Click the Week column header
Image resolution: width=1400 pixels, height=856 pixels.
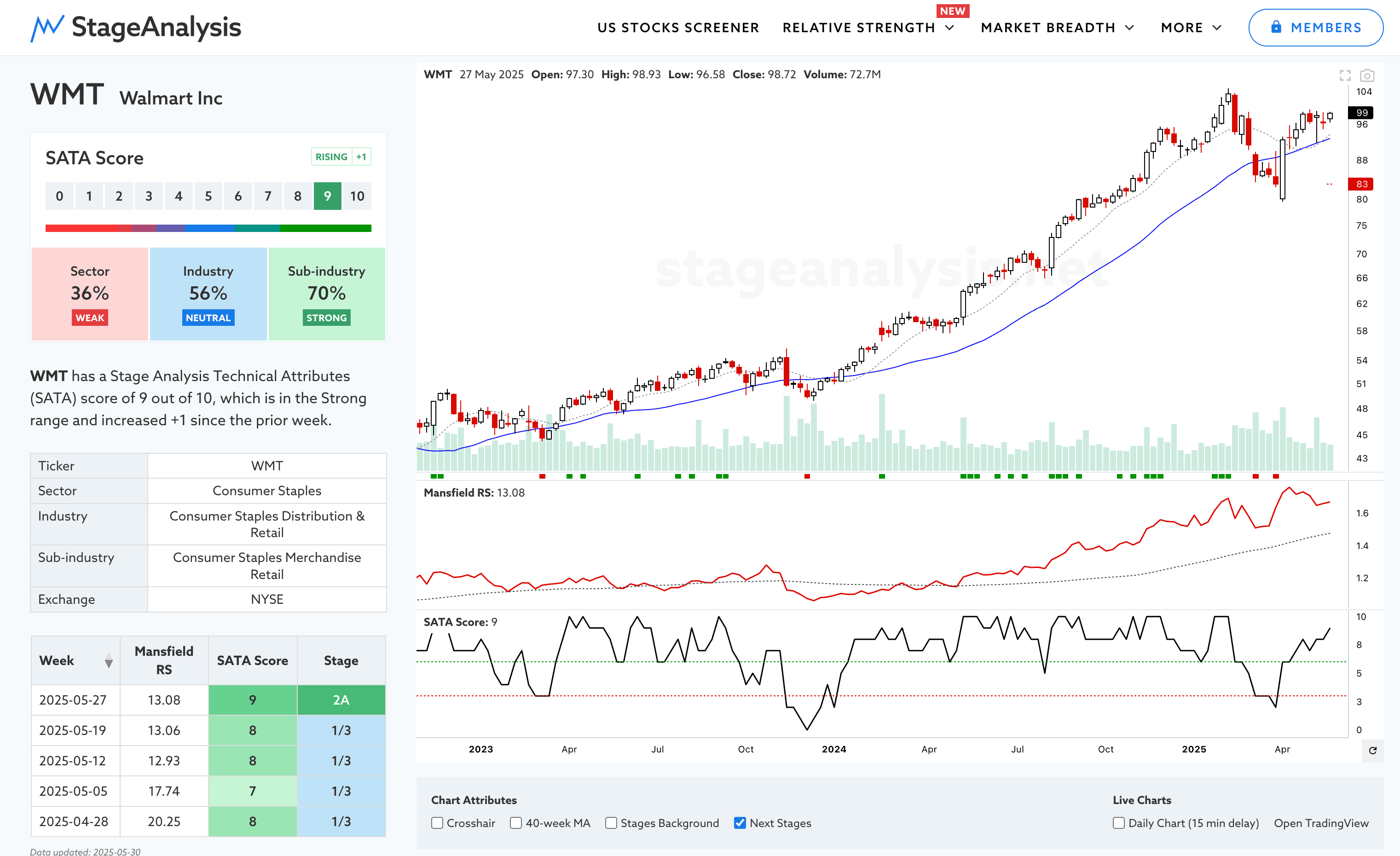(75, 660)
